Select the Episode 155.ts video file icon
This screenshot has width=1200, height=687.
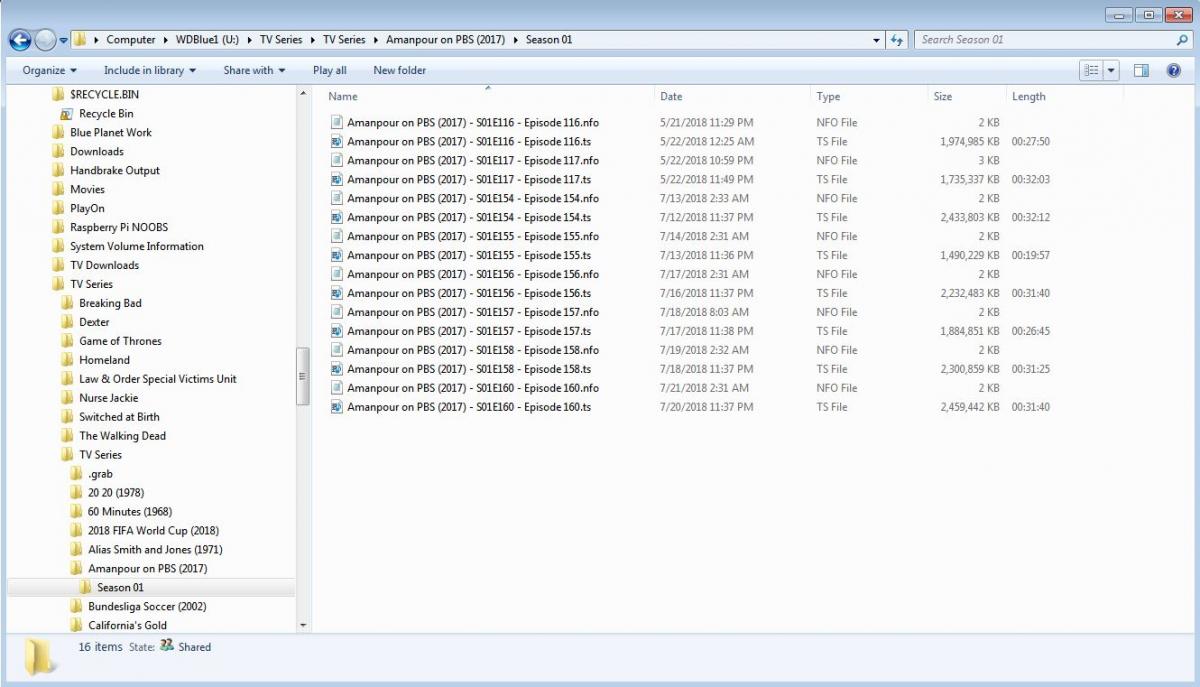337,255
